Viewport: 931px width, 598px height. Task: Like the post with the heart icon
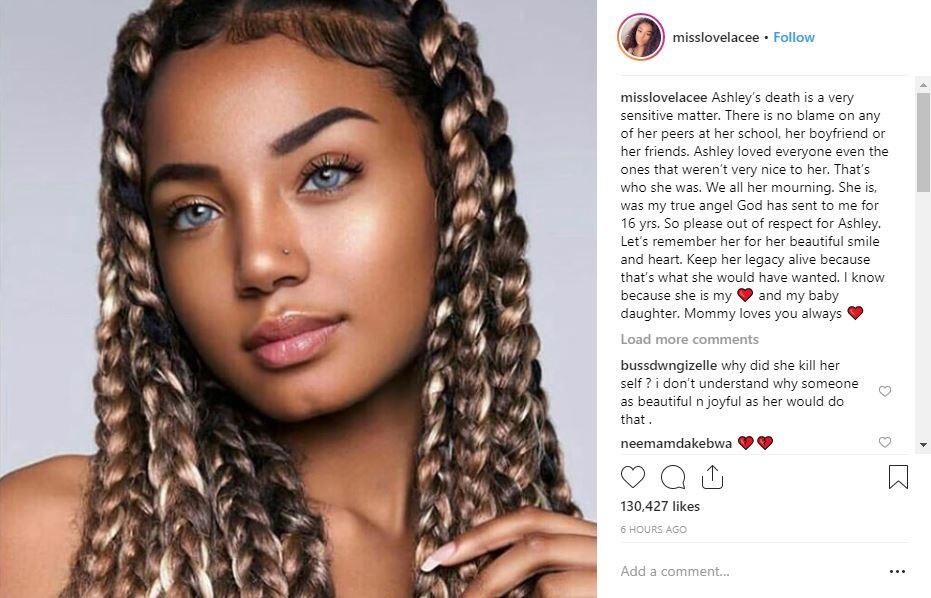tap(632, 477)
